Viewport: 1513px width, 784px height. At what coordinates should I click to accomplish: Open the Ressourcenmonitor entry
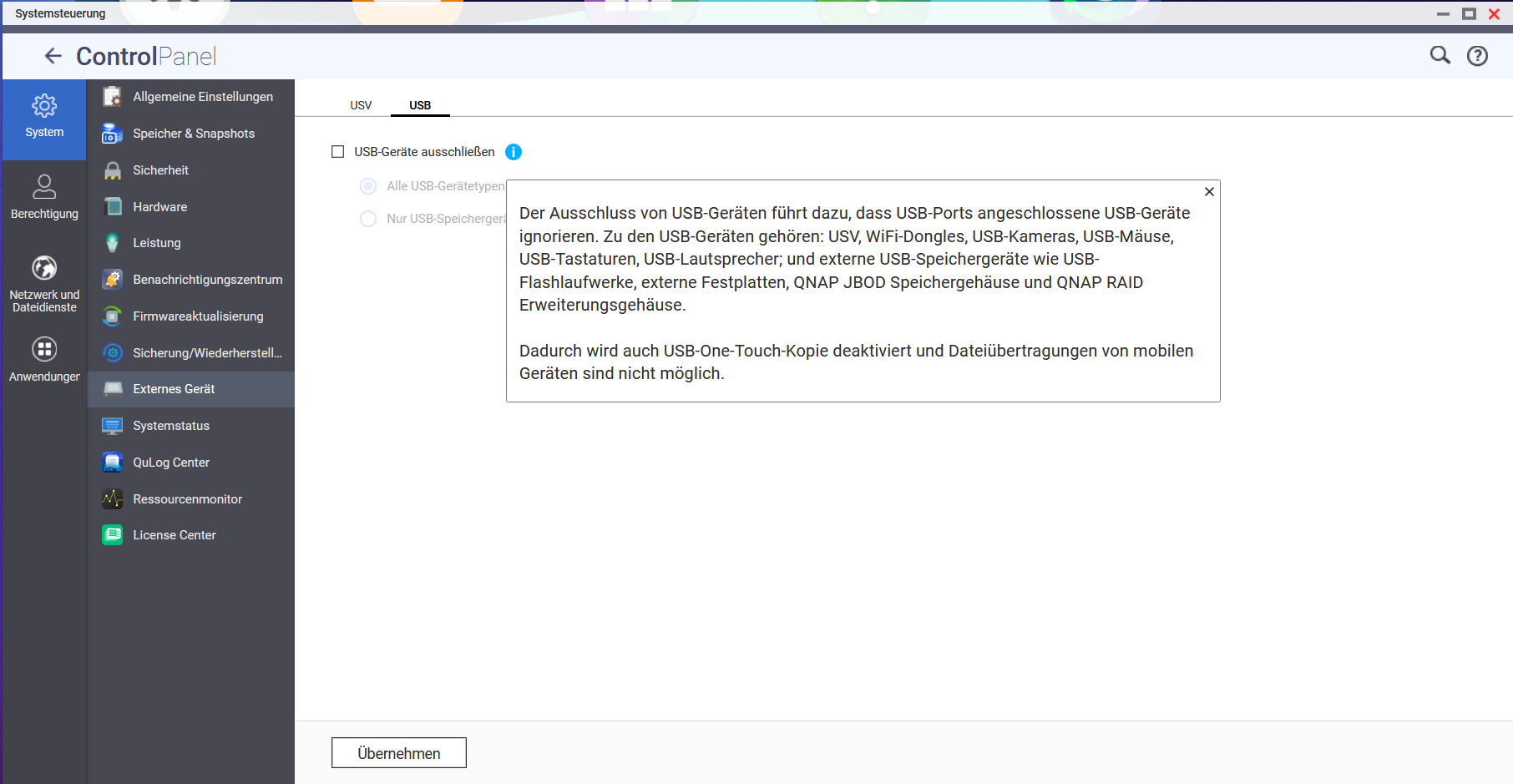coord(191,499)
